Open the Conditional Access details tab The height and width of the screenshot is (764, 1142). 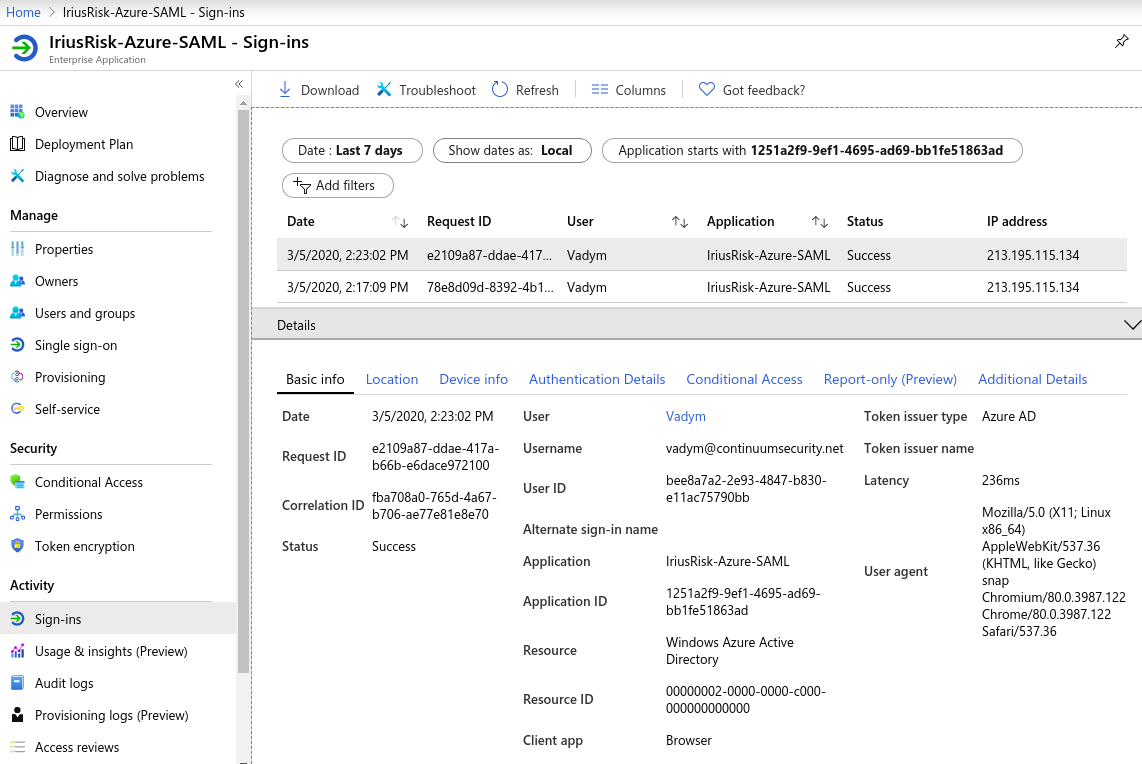click(x=744, y=379)
